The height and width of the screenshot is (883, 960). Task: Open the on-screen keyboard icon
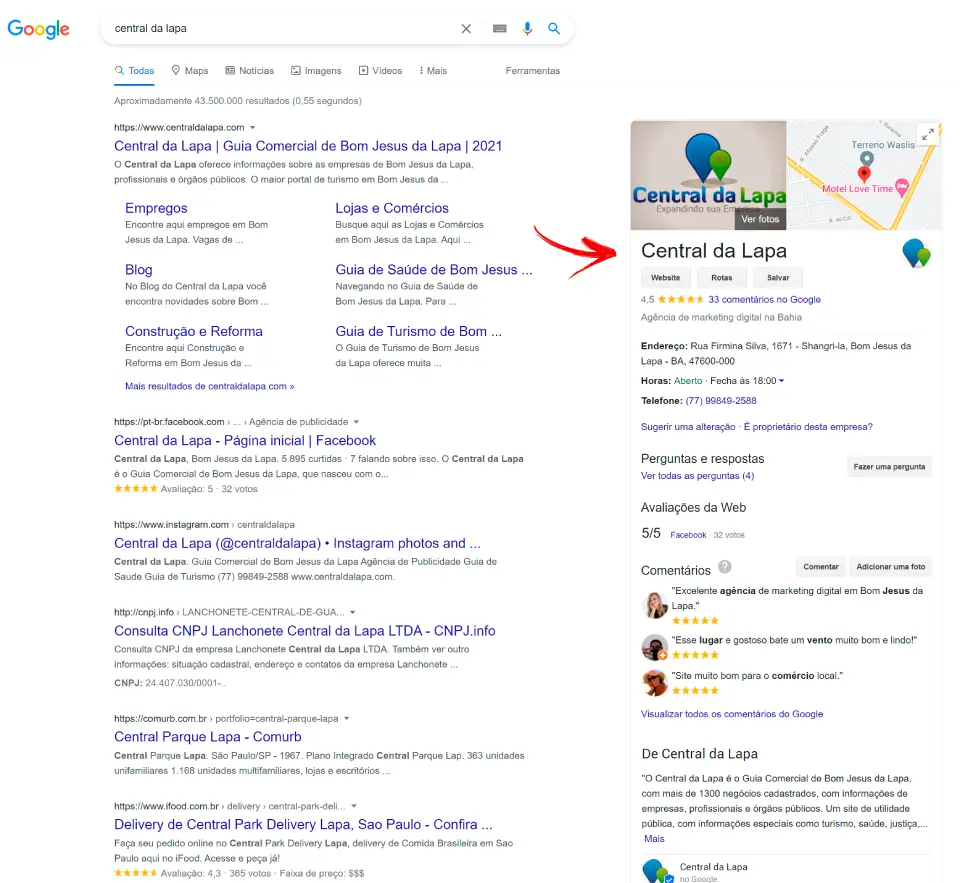[500, 29]
